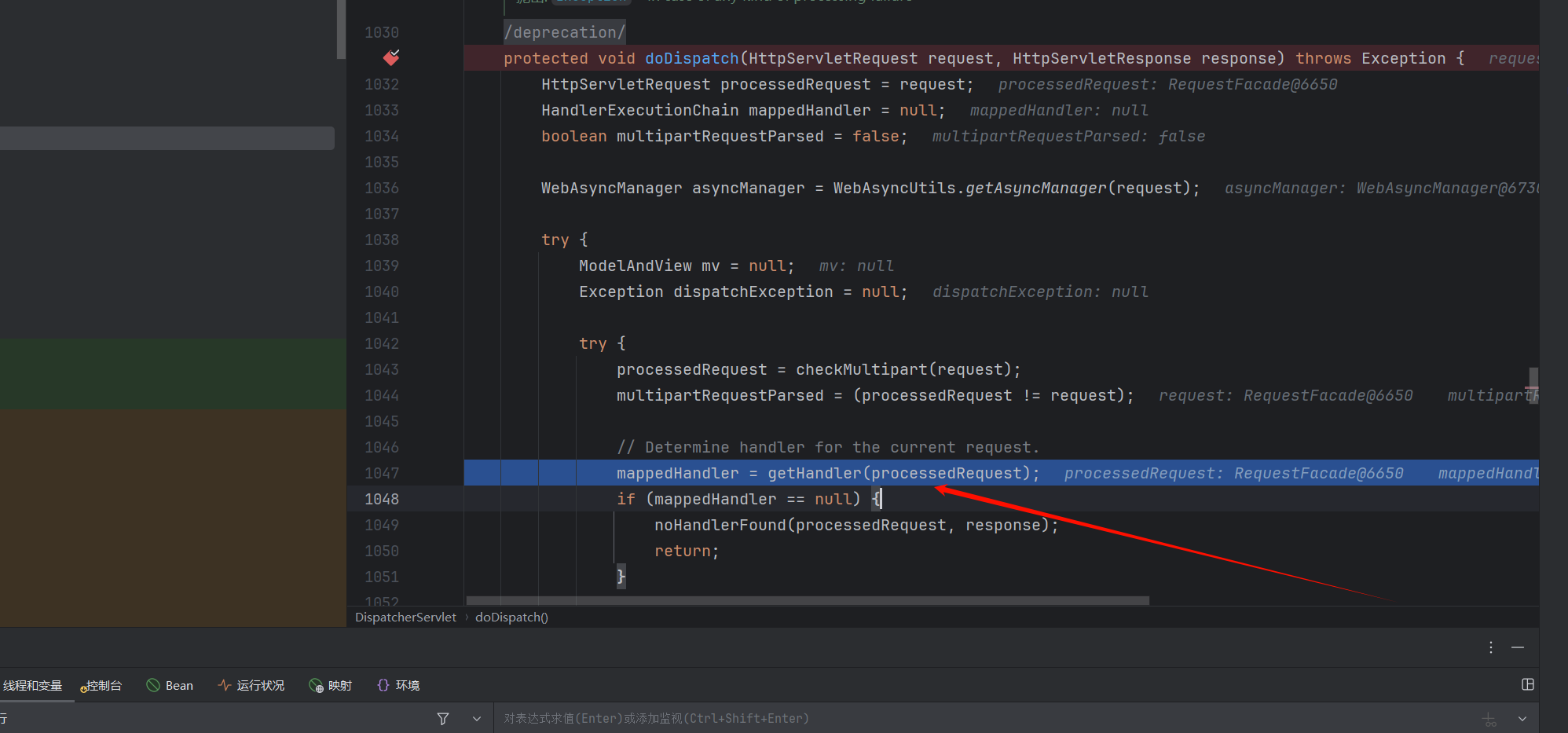
Task: Open the 环境 environment tab
Action: click(x=399, y=685)
